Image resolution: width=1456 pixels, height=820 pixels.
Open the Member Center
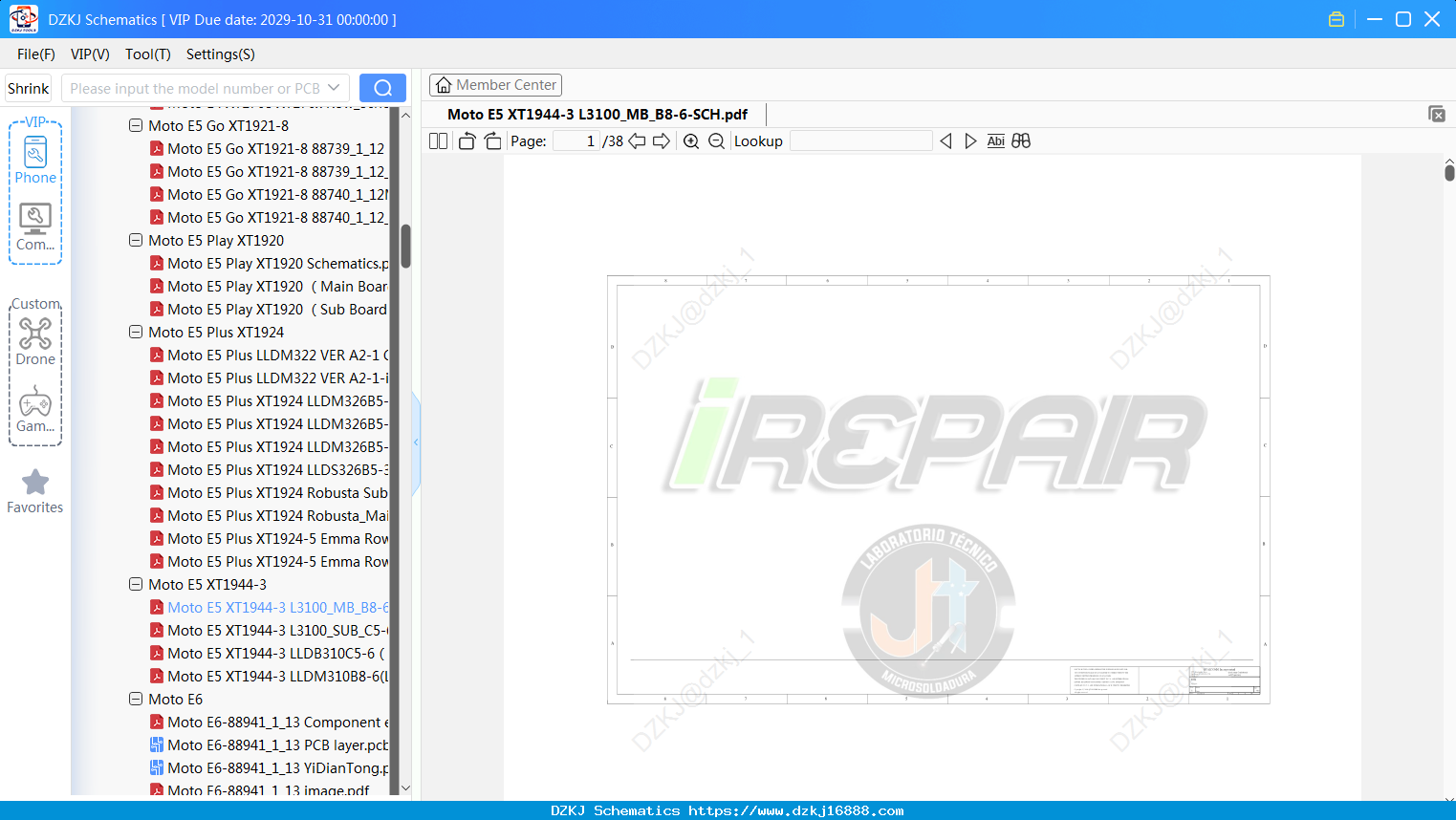pos(495,85)
